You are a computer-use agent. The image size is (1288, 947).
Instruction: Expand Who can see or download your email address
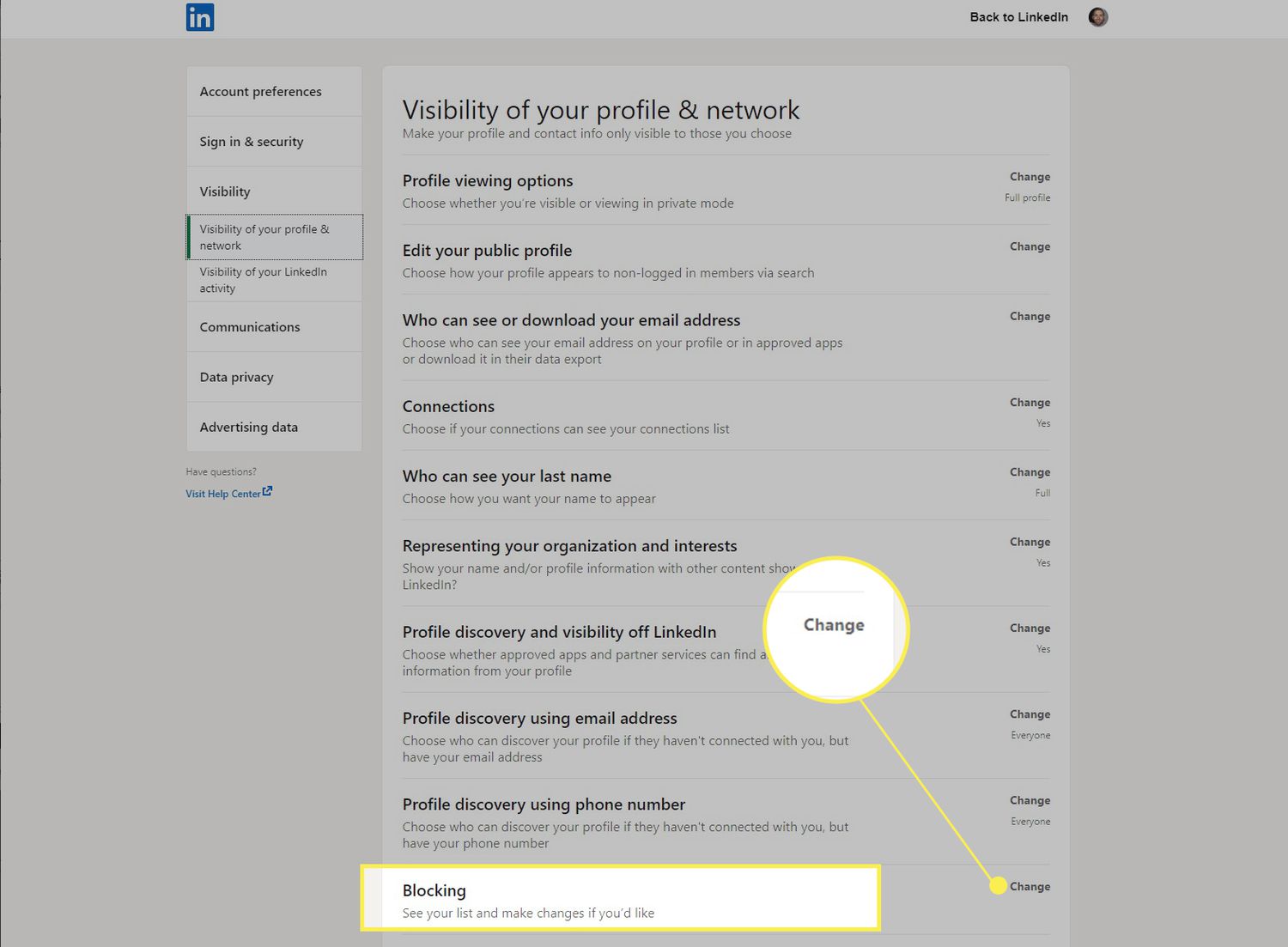(571, 320)
